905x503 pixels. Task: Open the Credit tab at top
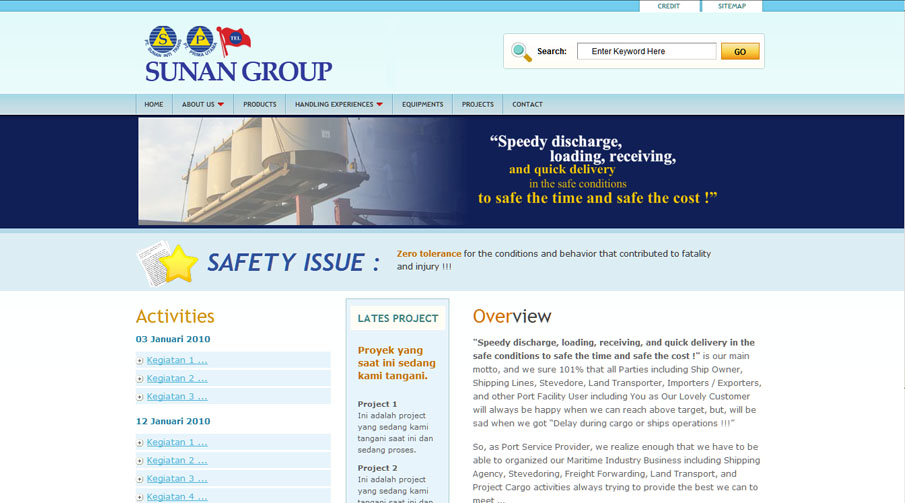point(669,6)
